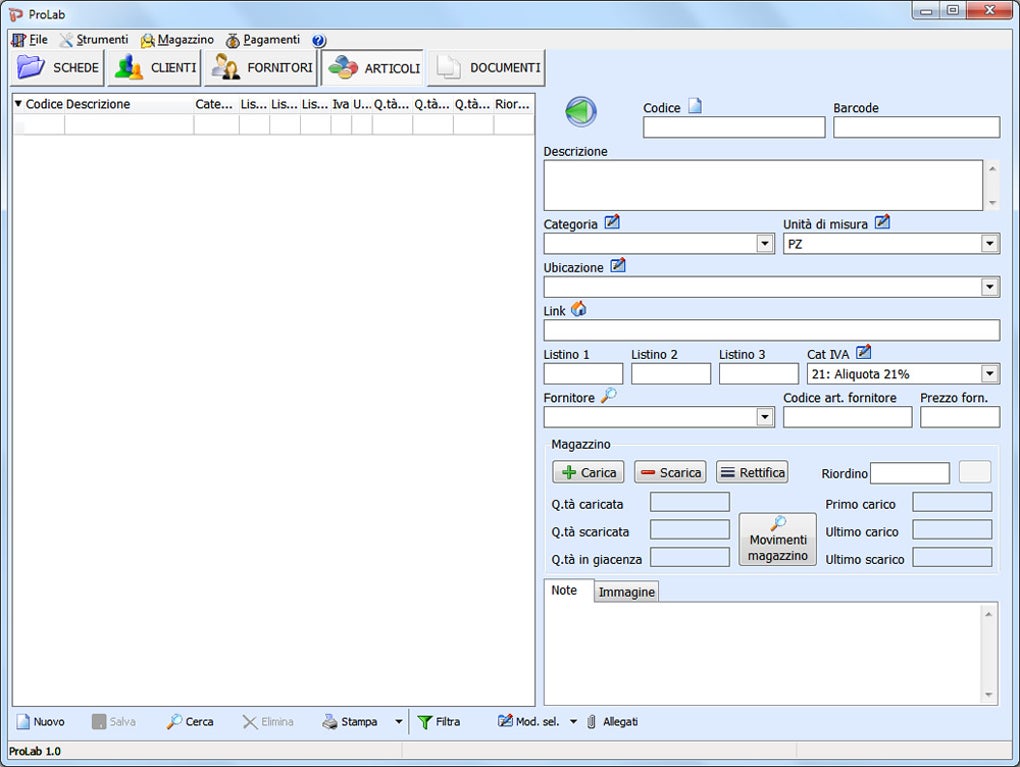
Task: Click the Riordino input field
Action: [909, 473]
